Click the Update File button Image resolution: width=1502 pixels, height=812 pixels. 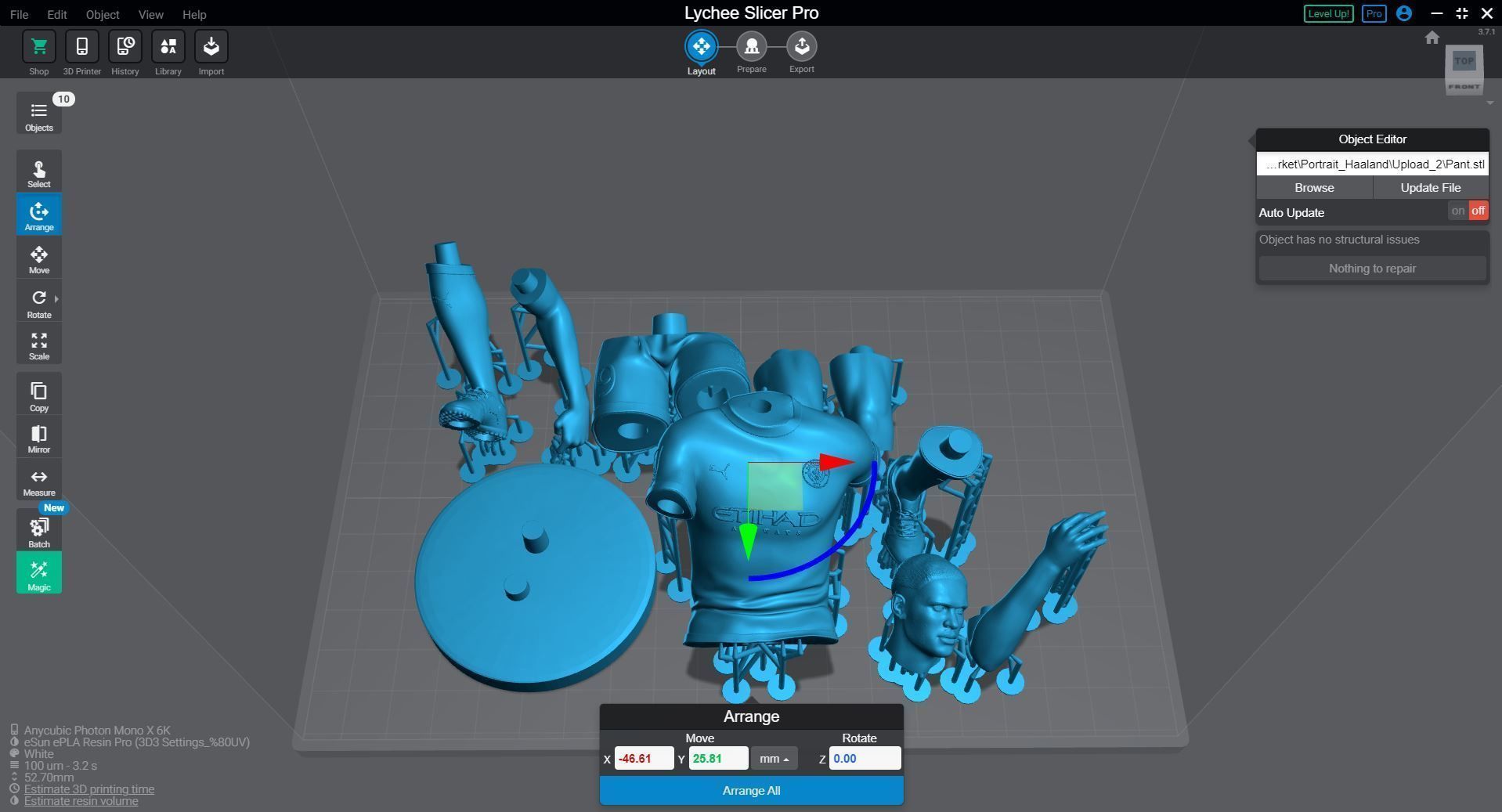(1430, 188)
